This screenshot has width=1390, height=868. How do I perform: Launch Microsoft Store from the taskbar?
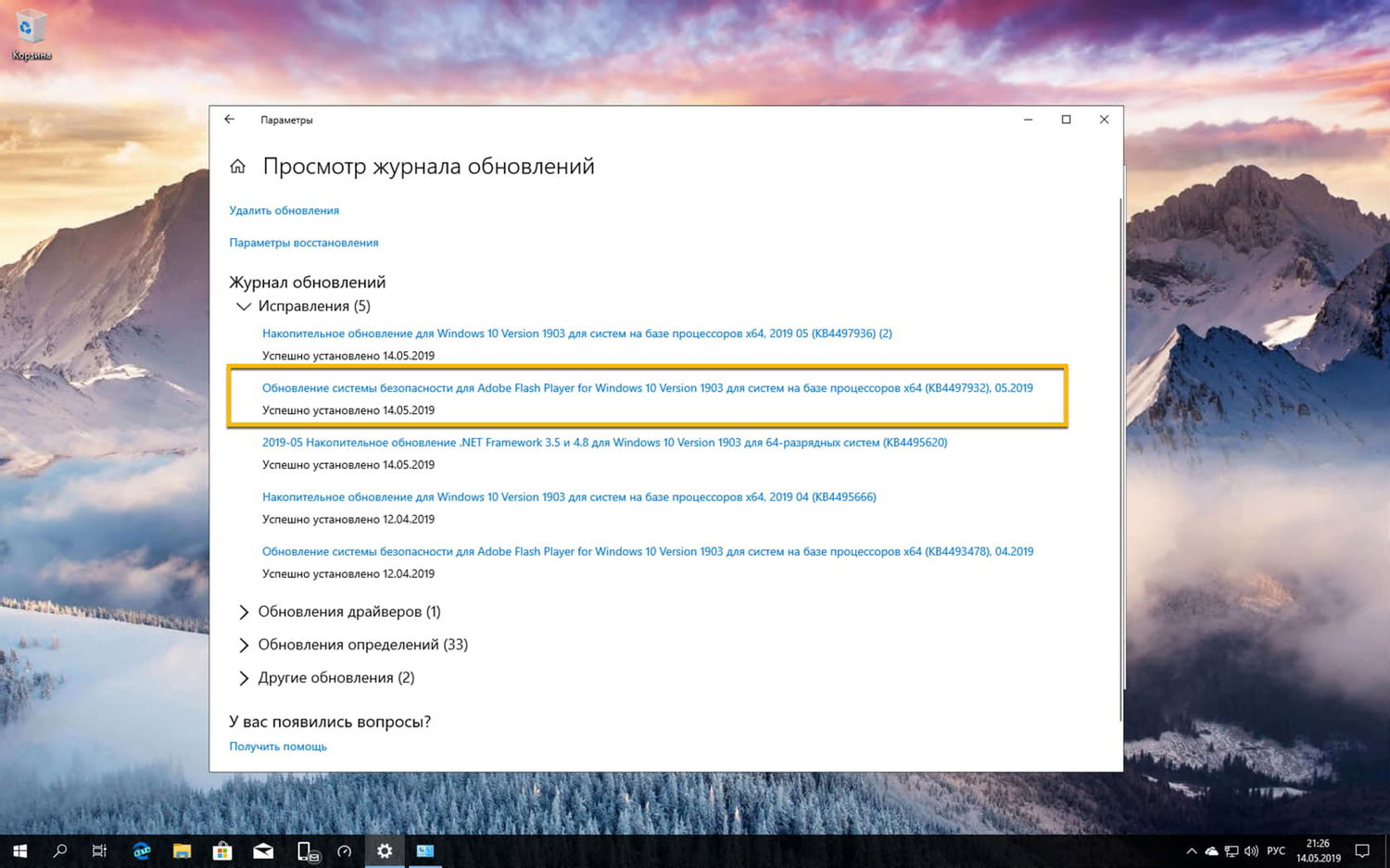(222, 850)
